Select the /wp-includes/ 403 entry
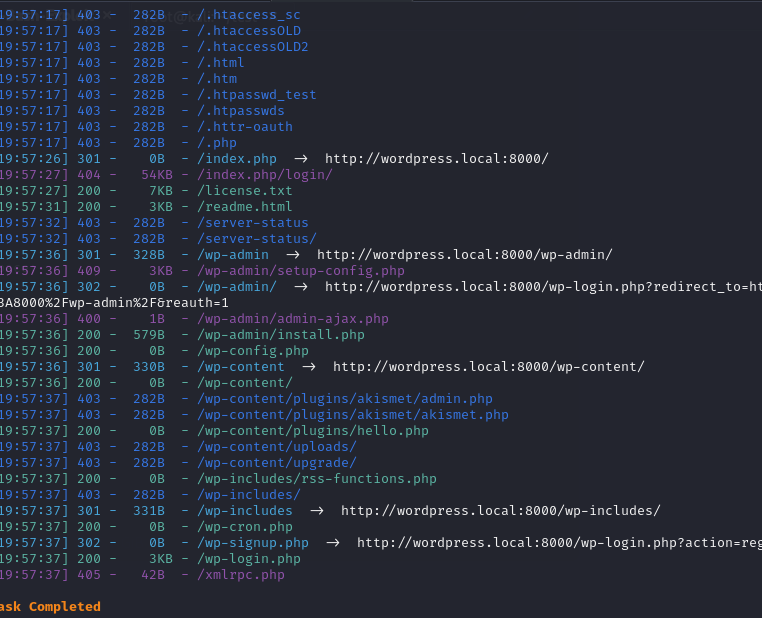 click(x=249, y=496)
